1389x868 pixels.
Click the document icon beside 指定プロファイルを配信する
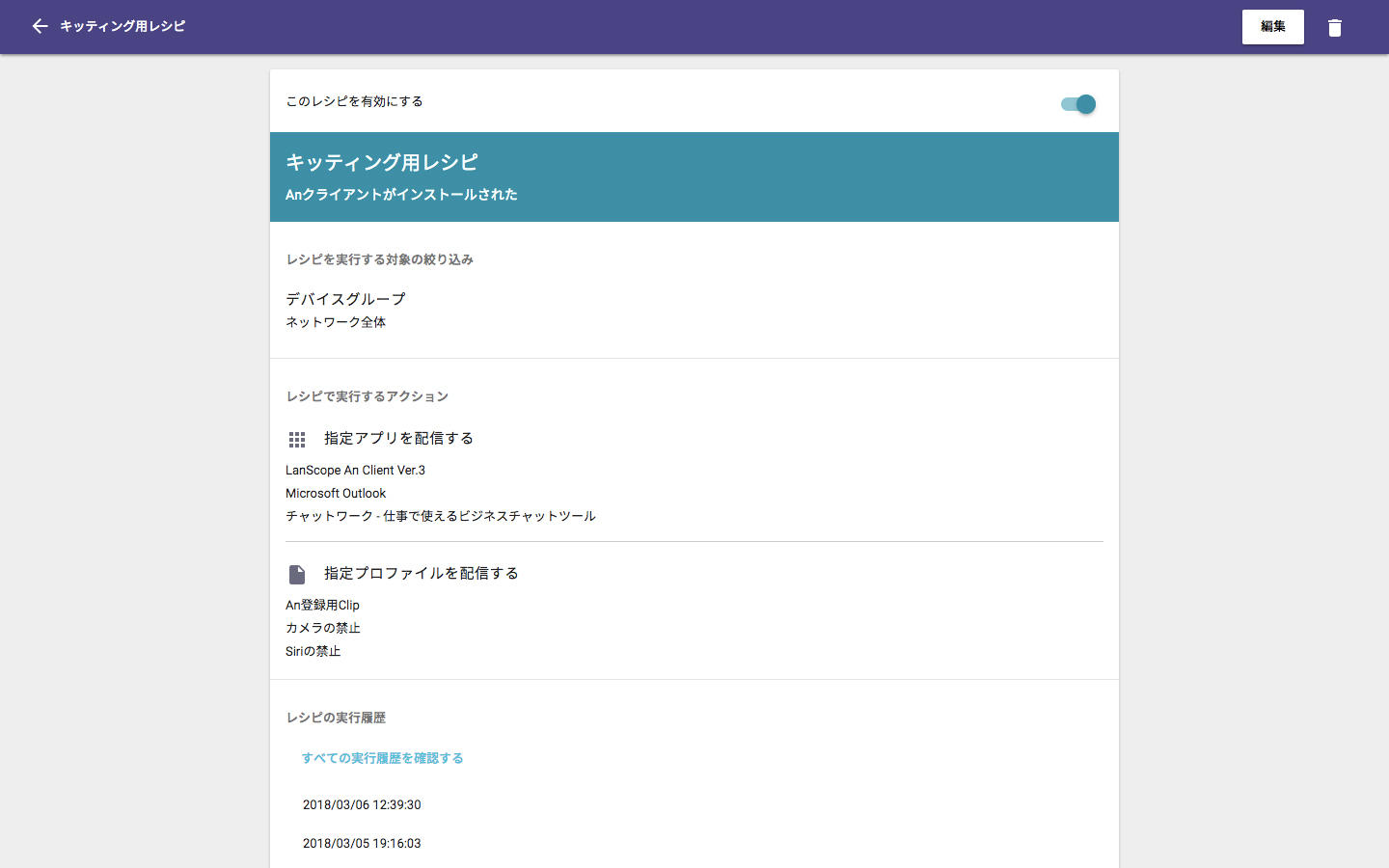297,575
